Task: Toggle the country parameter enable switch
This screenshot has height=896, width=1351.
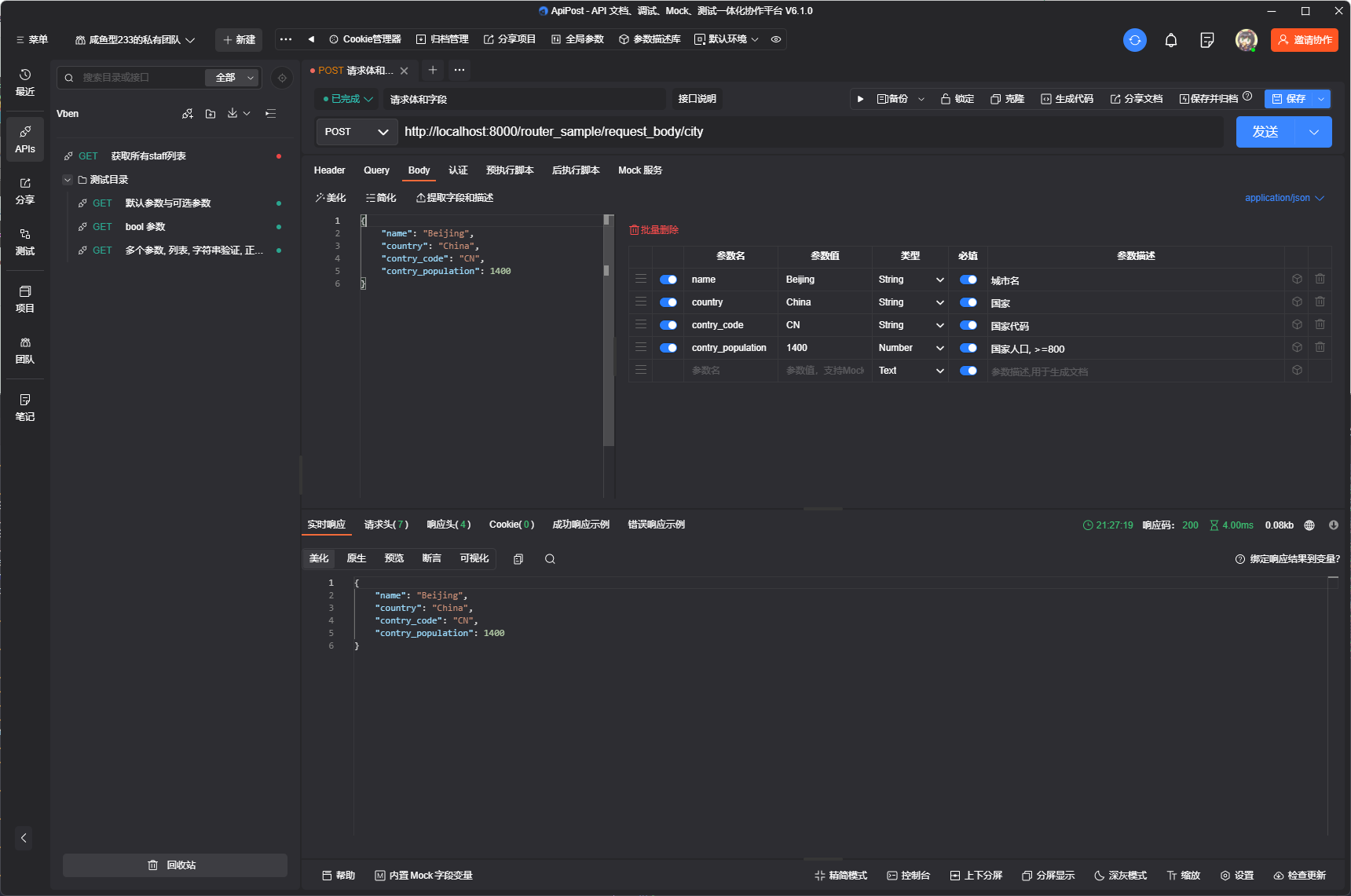Action: tap(668, 302)
